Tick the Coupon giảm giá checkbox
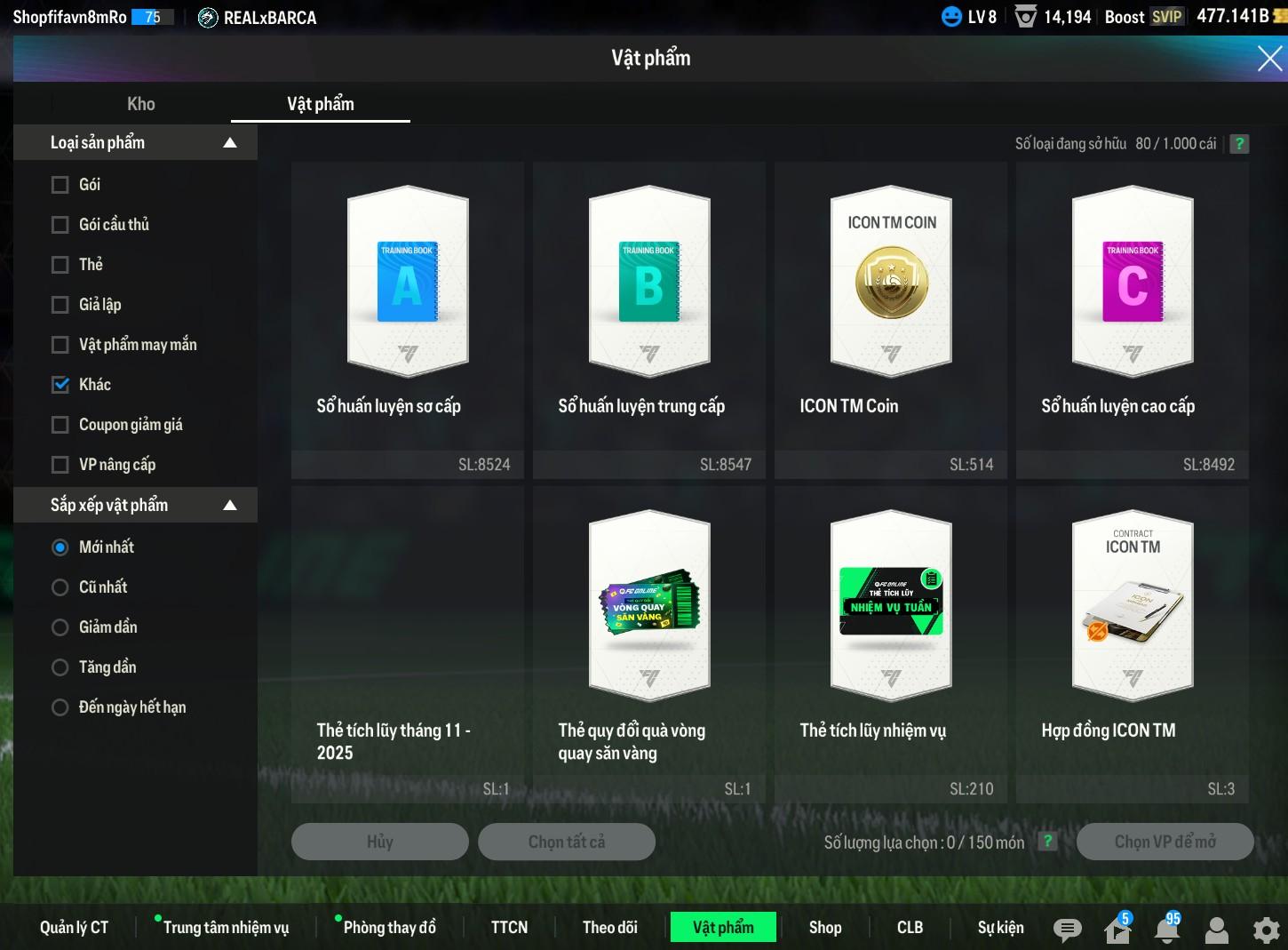Image resolution: width=1288 pixels, height=950 pixels. 60,425
